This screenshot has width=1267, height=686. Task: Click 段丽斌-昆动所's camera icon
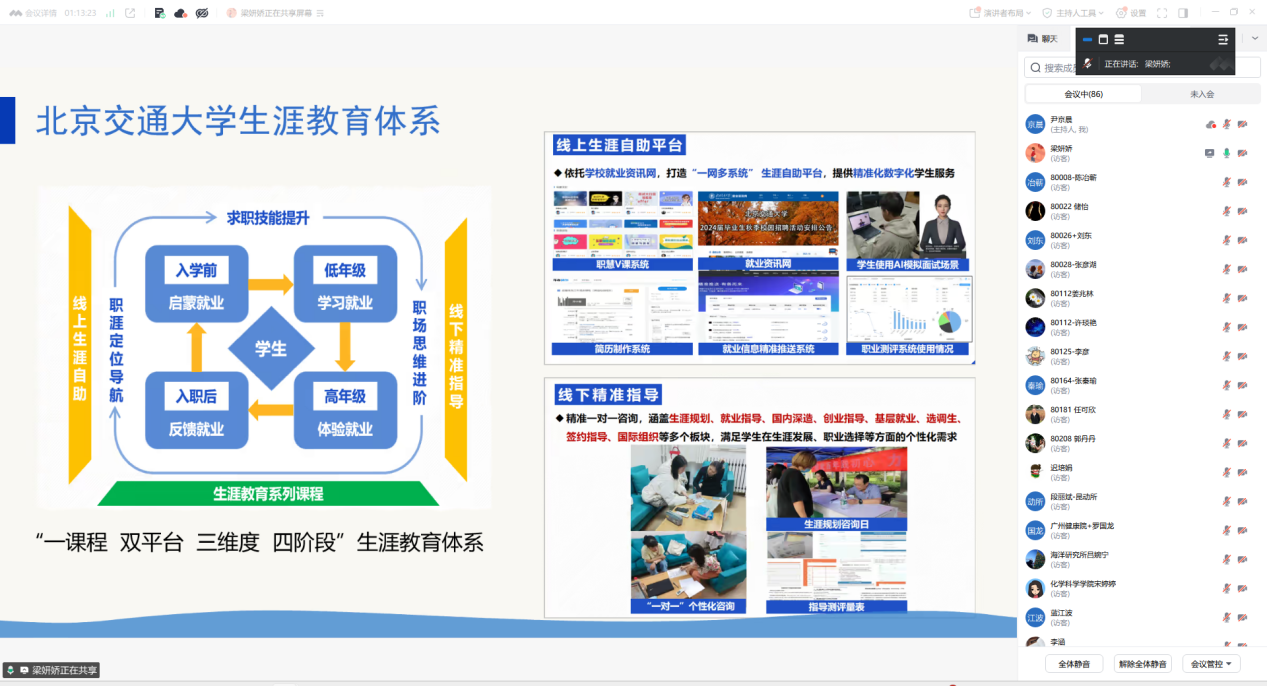tap(1243, 501)
